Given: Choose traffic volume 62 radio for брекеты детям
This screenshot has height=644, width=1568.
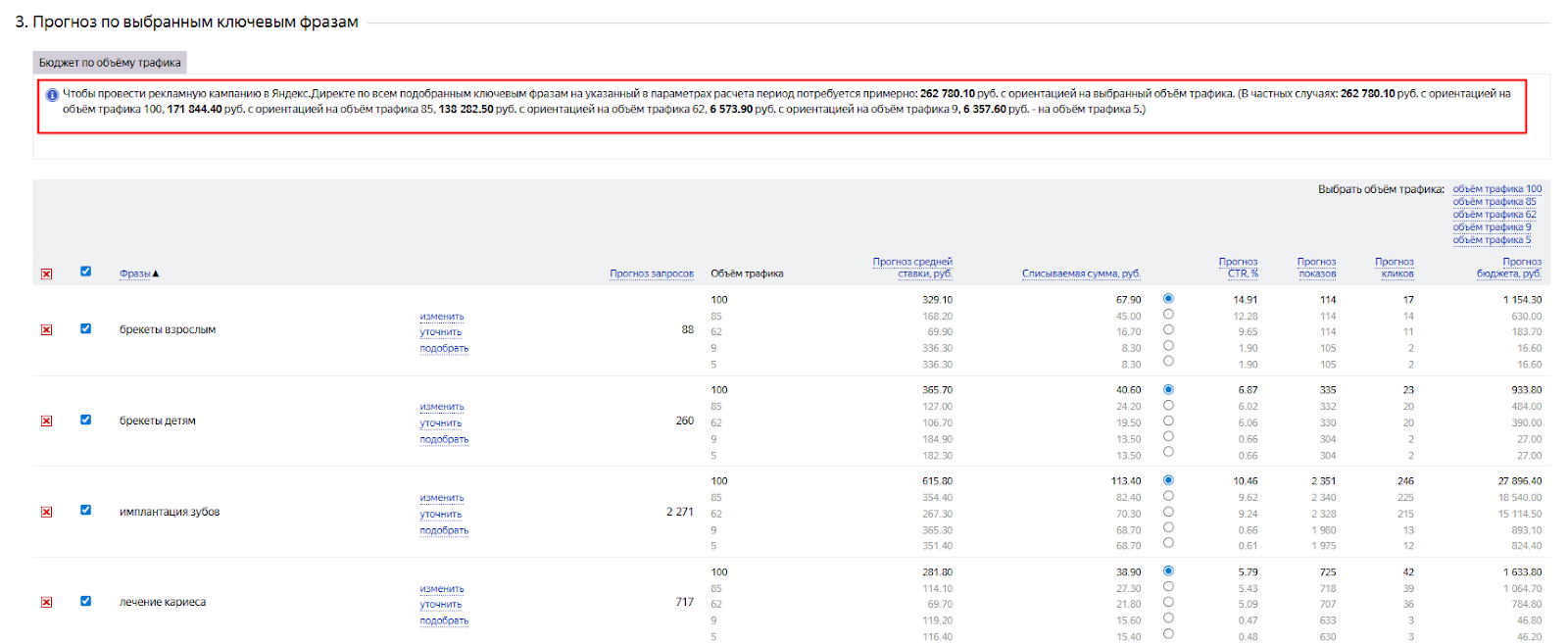Looking at the screenshot, I should [1168, 421].
